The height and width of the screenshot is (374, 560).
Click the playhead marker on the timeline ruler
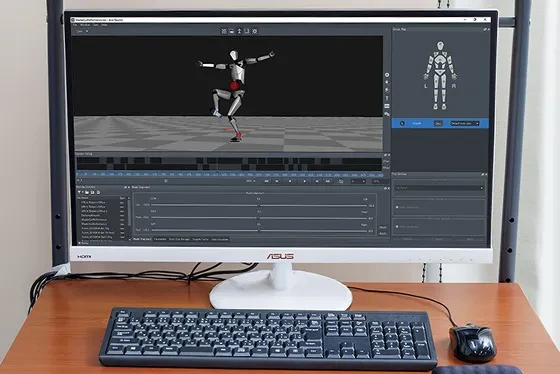coord(217,173)
